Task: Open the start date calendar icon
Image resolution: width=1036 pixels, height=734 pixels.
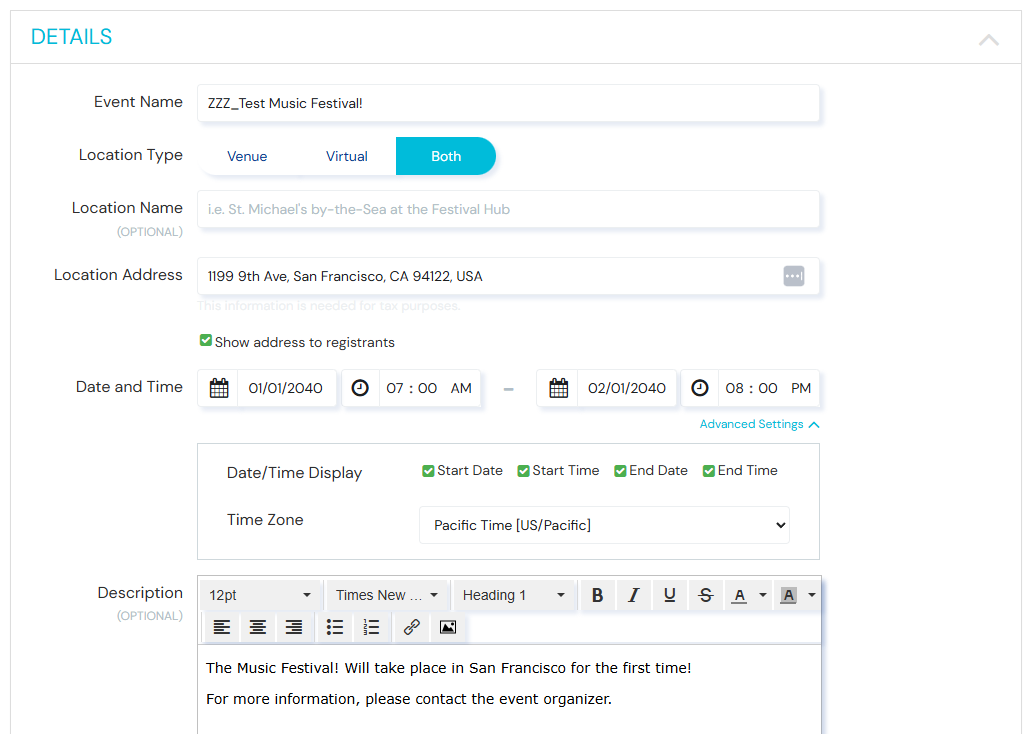Action: tap(219, 388)
